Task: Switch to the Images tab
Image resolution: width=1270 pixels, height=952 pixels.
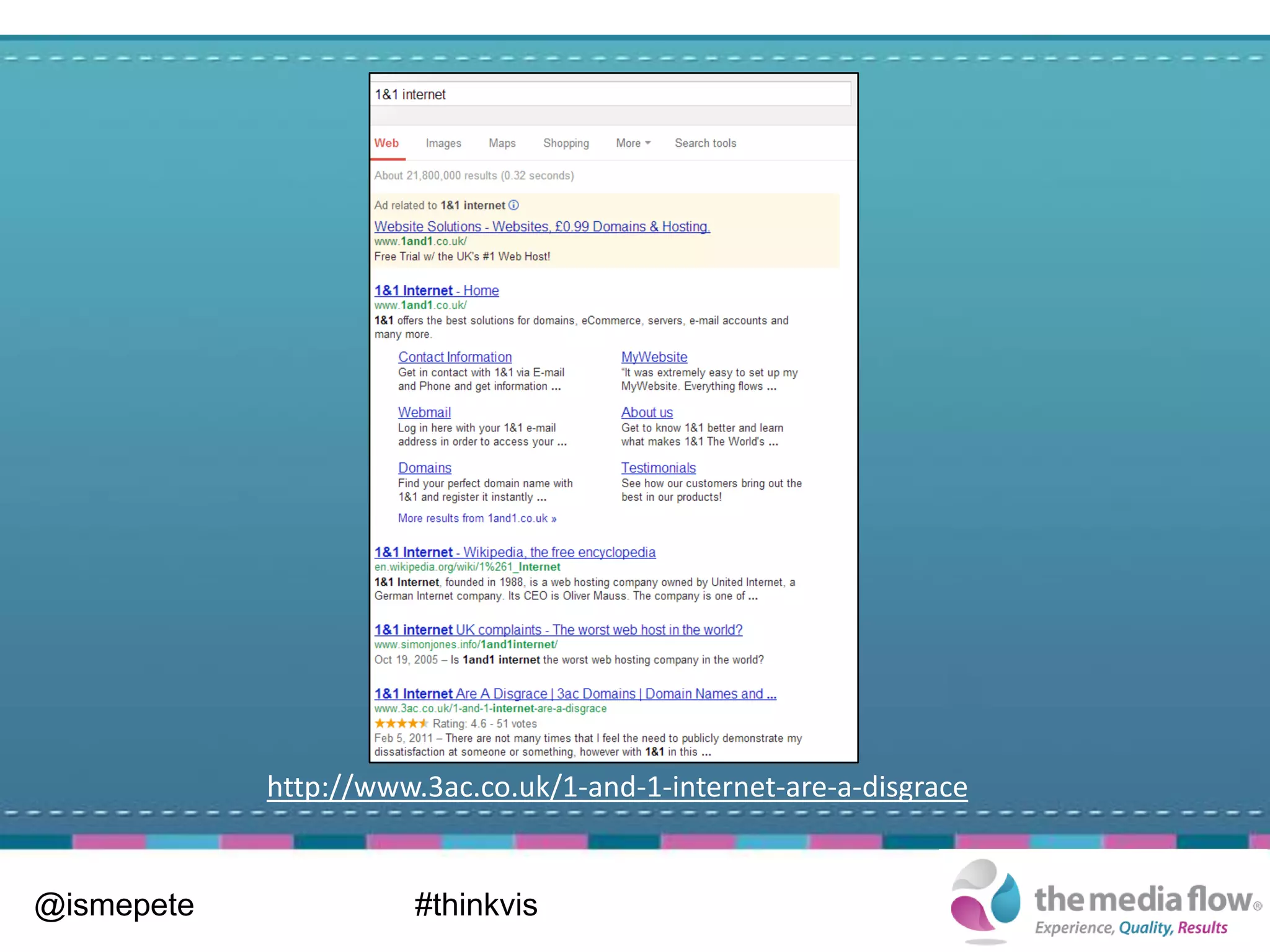Action: point(443,143)
